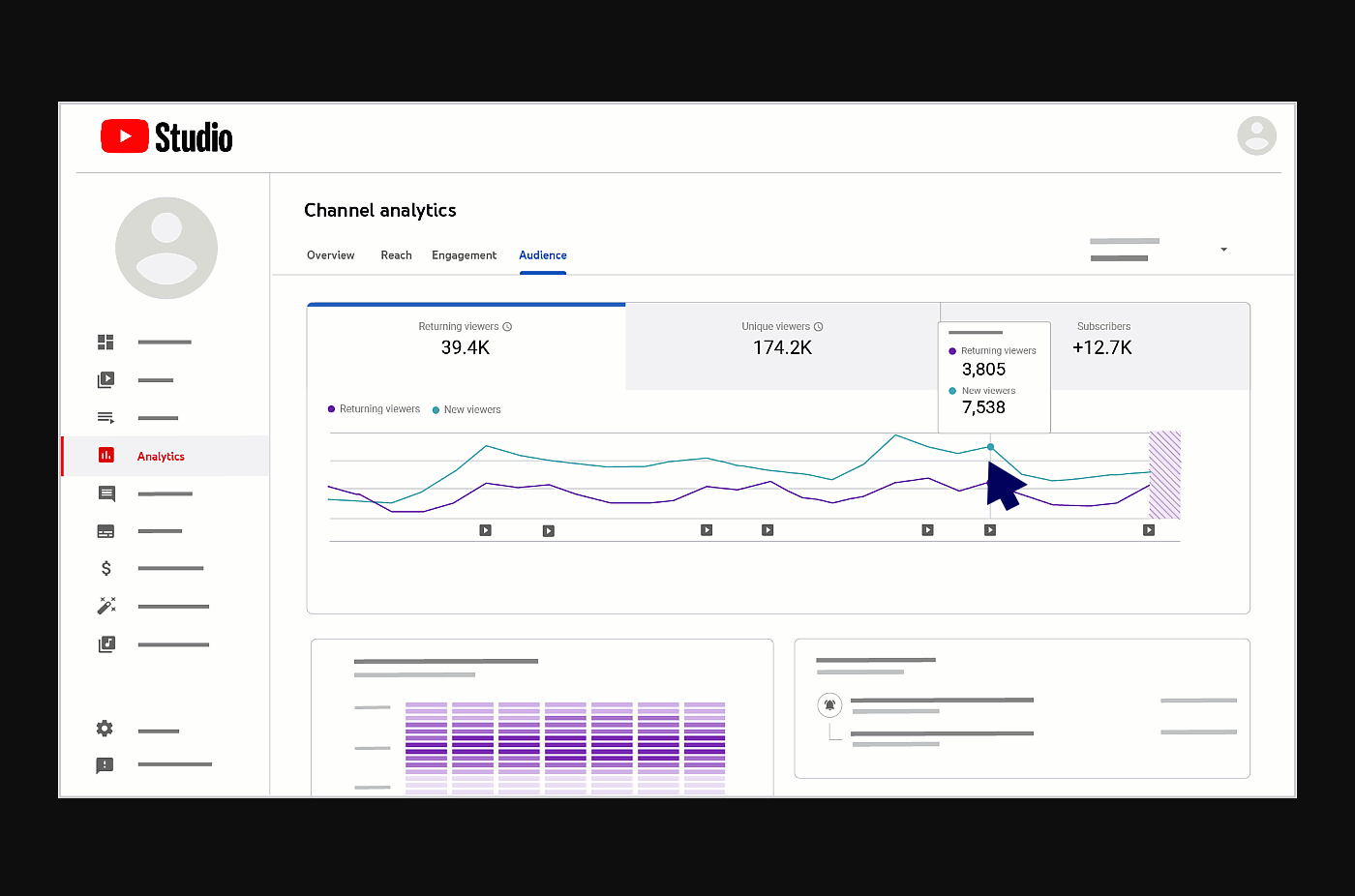Open the Audio library music icon
This screenshot has height=896, width=1355.
point(106,643)
